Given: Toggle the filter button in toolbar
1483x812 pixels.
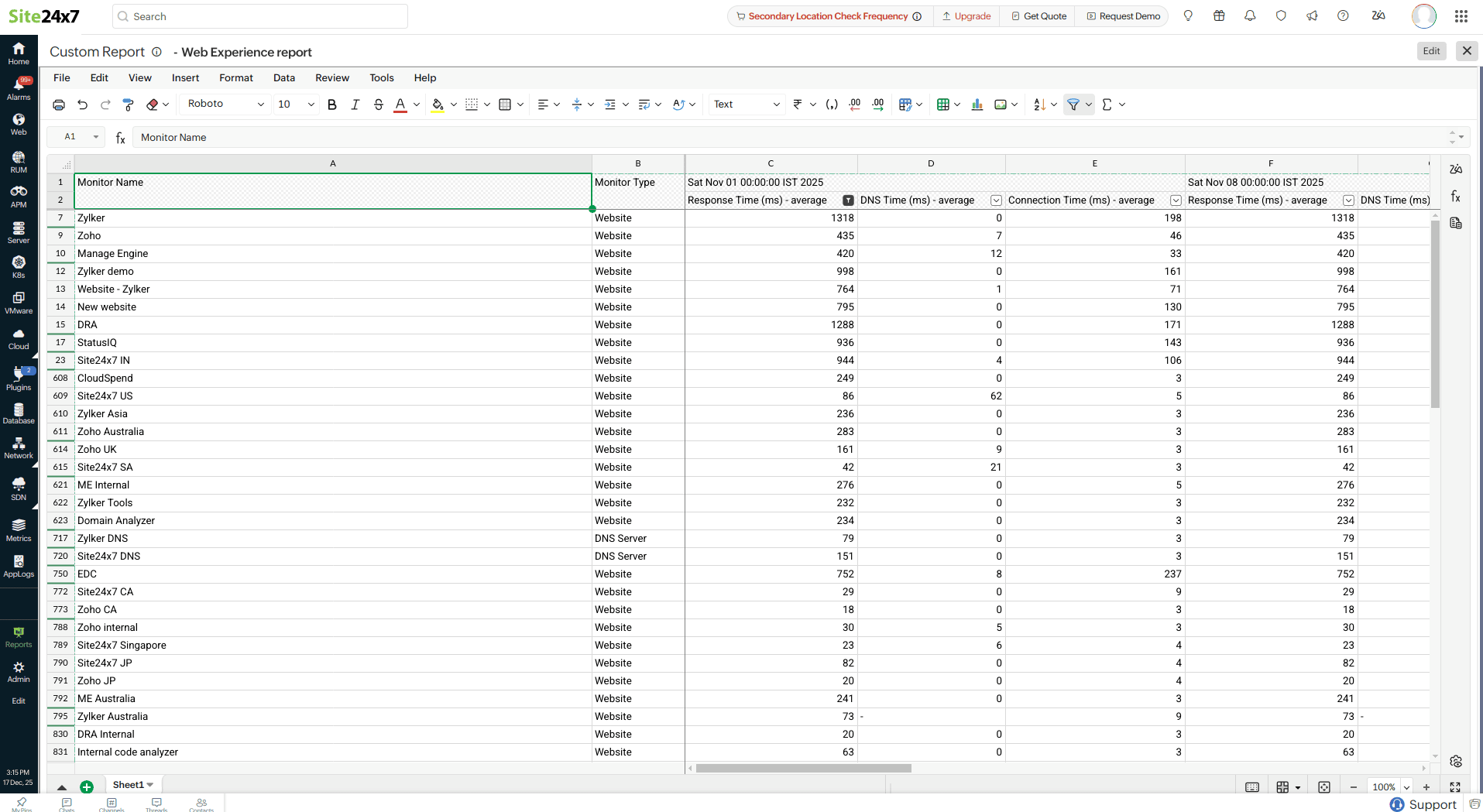Looking at the screenshot, I should 1073,104.
